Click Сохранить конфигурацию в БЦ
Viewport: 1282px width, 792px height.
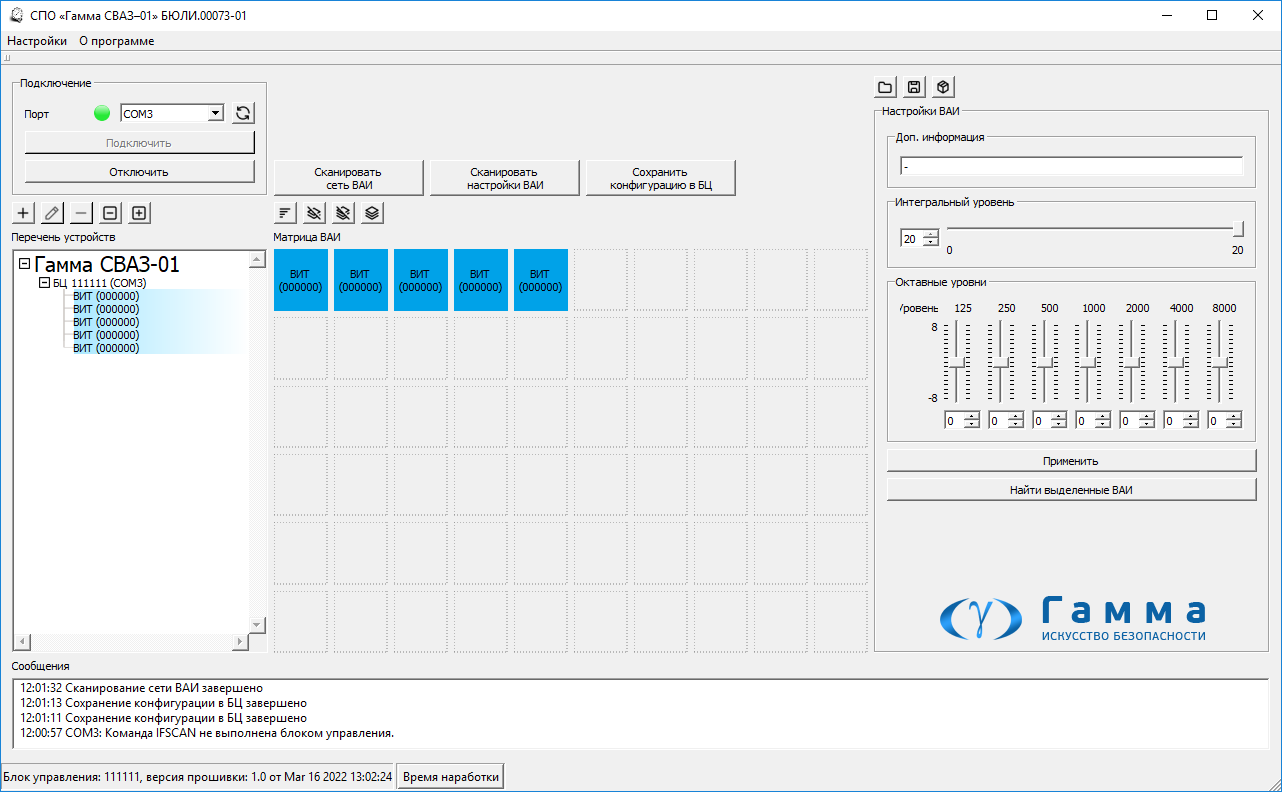(661, 178)
